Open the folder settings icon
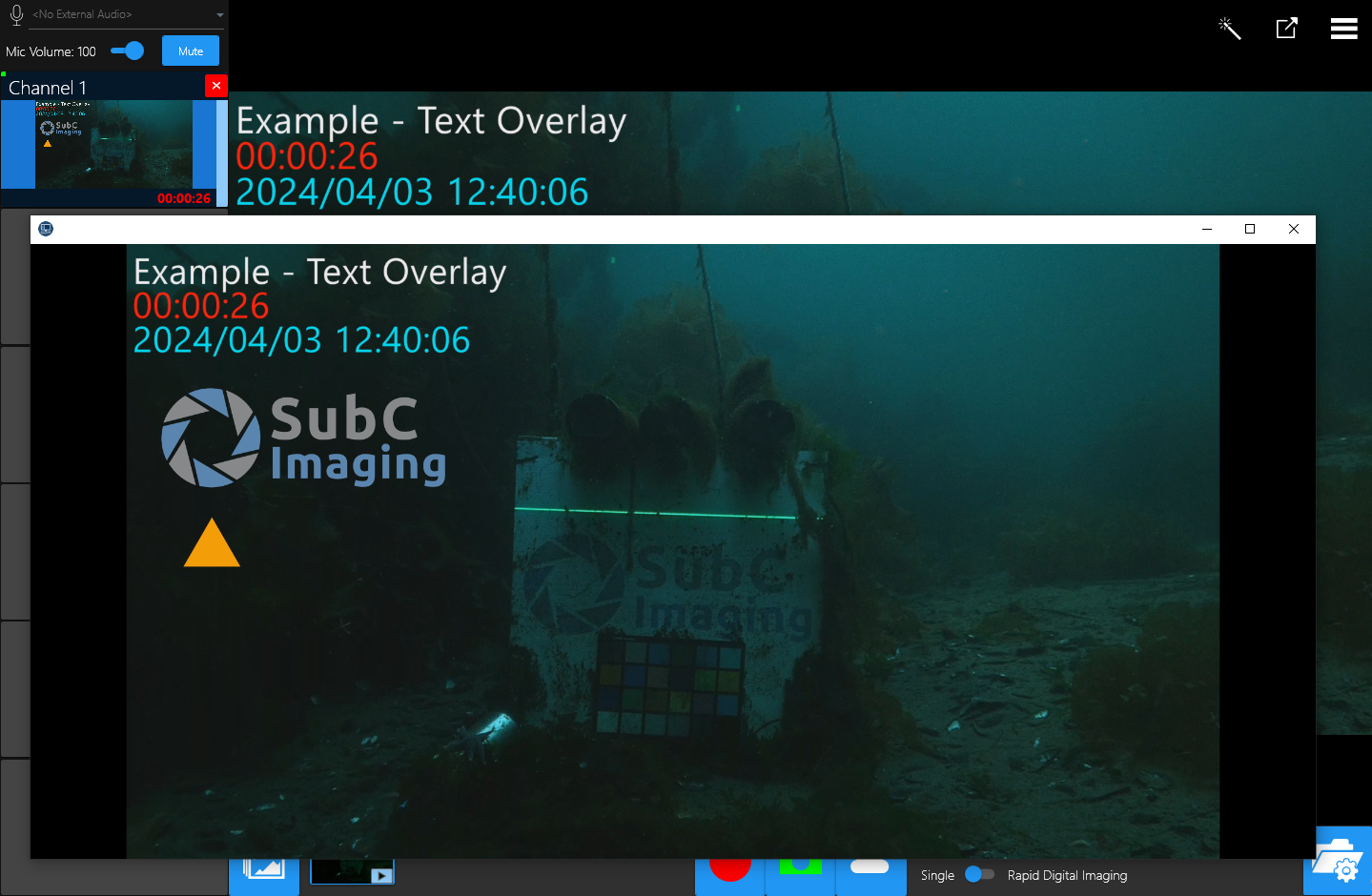 tap(1339, 861)
